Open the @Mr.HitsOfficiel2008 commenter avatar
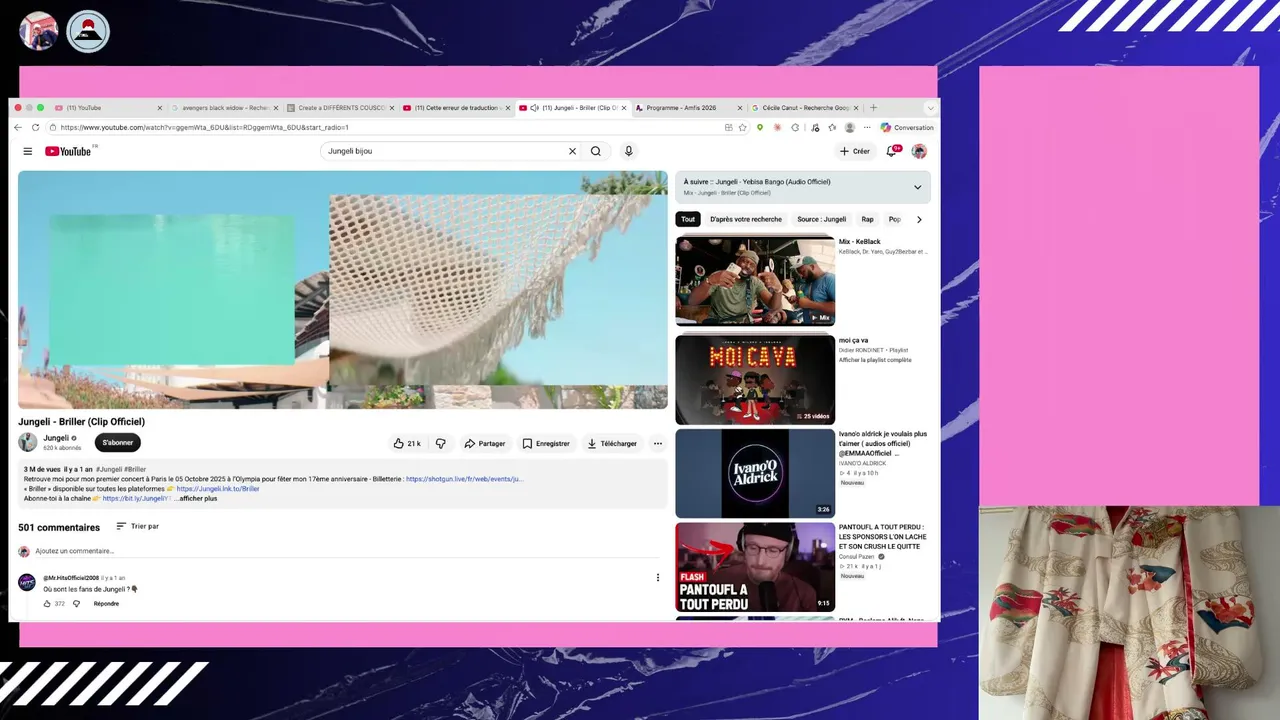Screen dimensions: 1280x720 click(27, 582)
